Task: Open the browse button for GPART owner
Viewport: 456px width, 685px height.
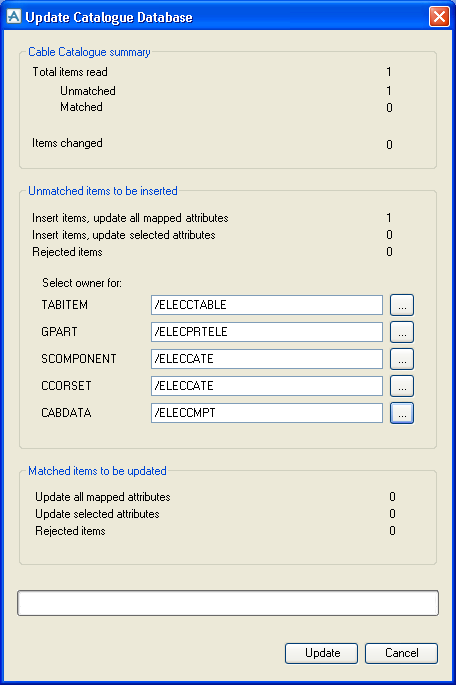Action: [402, 332]
